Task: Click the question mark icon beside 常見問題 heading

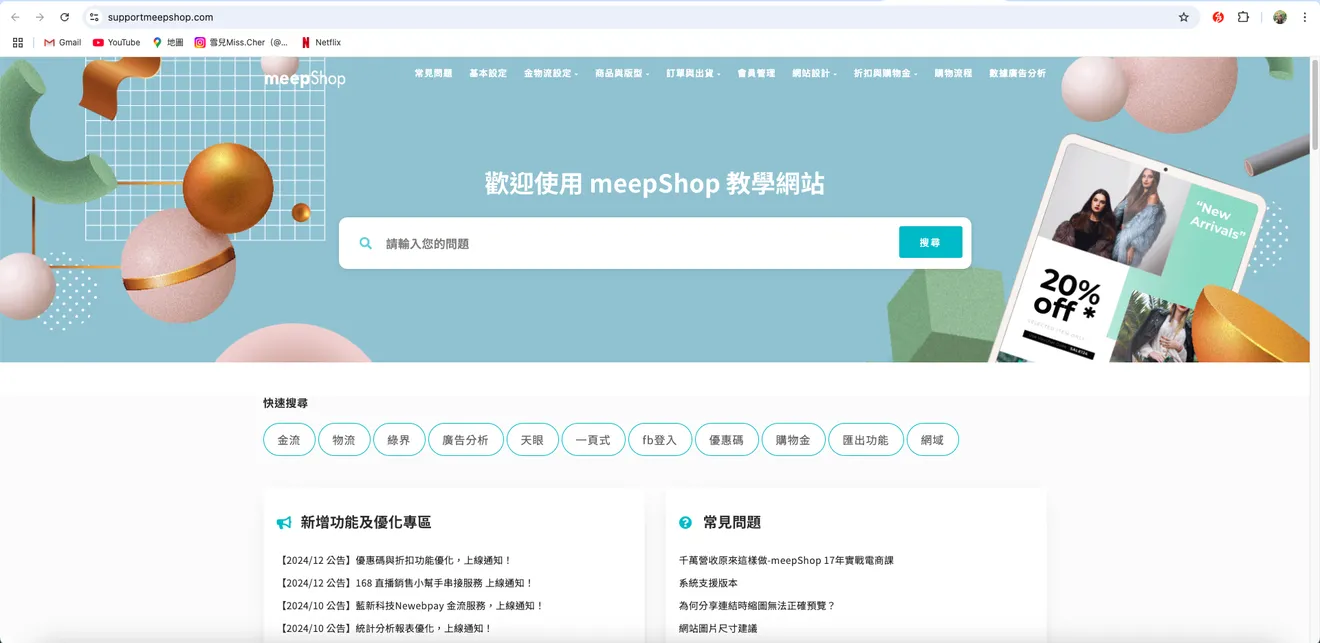Action: (685, 522)
